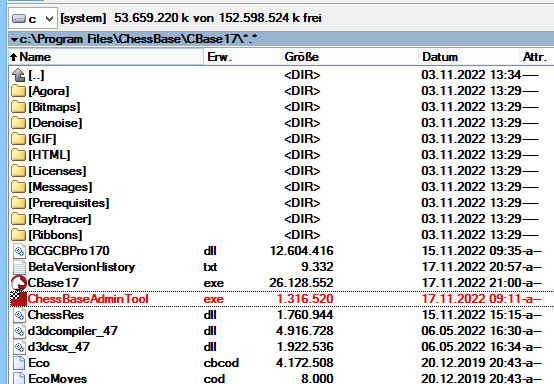The height and width of the screenshot is (384, 554).
Task: Click the free space info 53.659.220 k
Action: coord(151,18)
